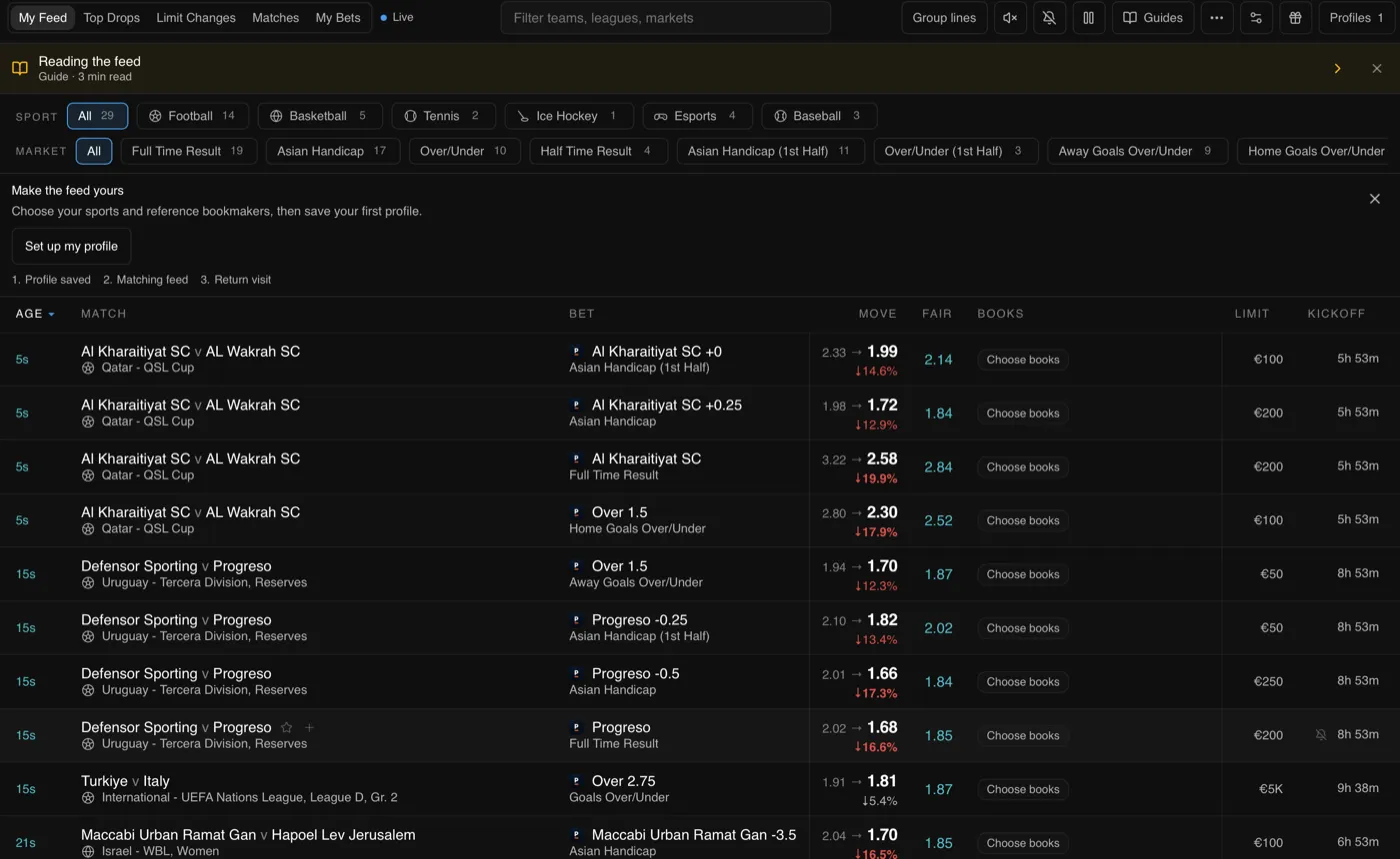Viewport: 1400px width, 859px height.
Task: Click the gift icon in the toolbar
Action: [1295, 18]
